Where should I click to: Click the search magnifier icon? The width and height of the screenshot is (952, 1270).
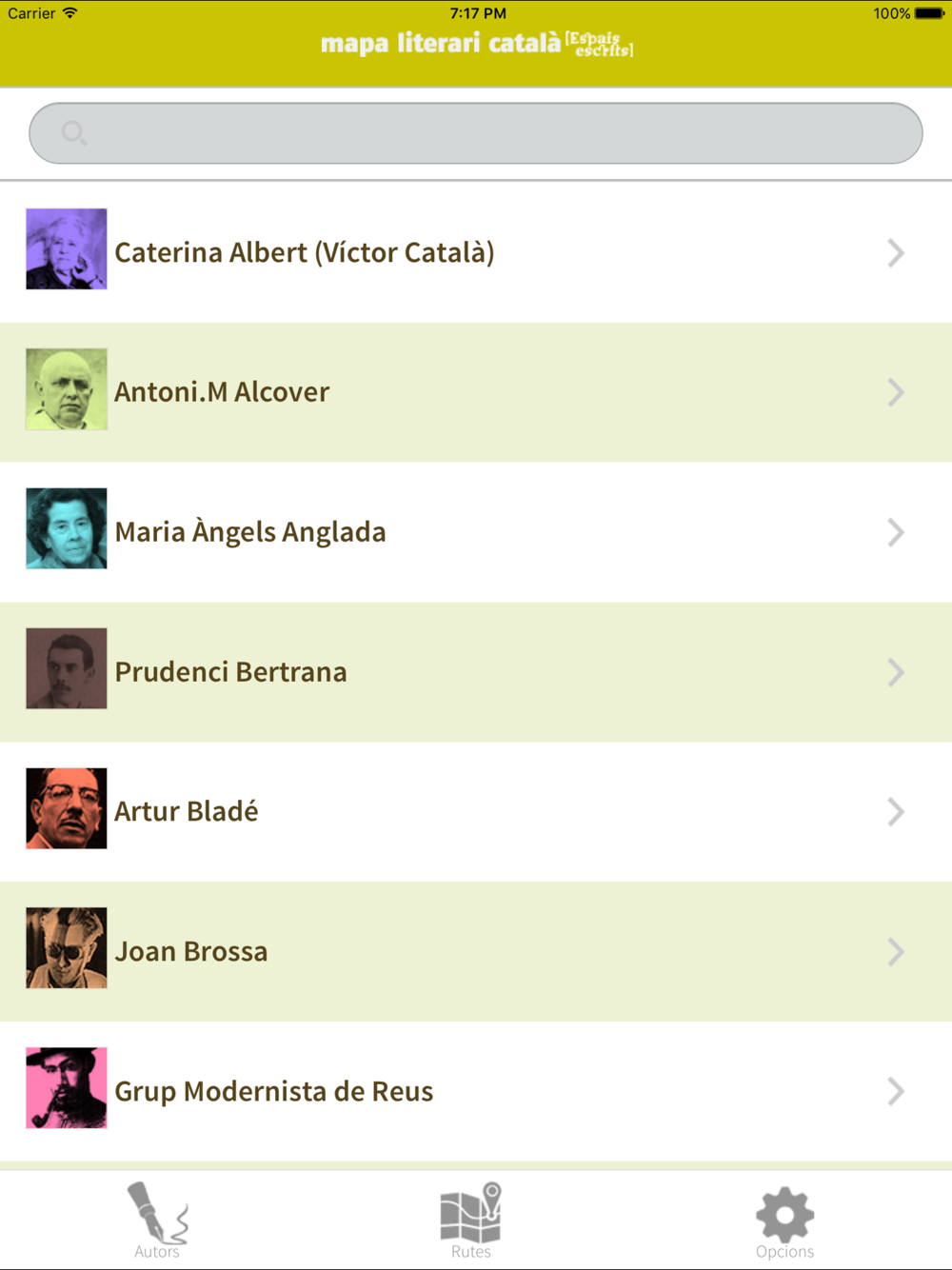[x=74, y=133]
